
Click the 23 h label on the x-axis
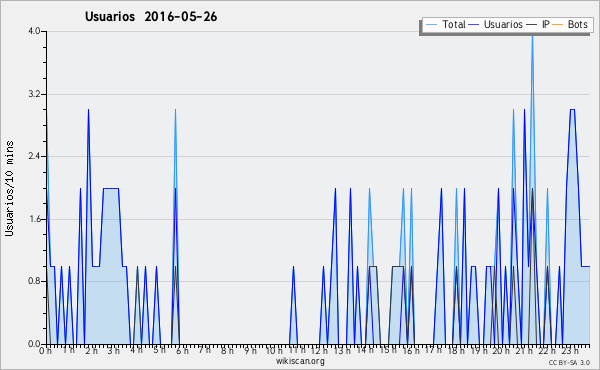point(570,350)
